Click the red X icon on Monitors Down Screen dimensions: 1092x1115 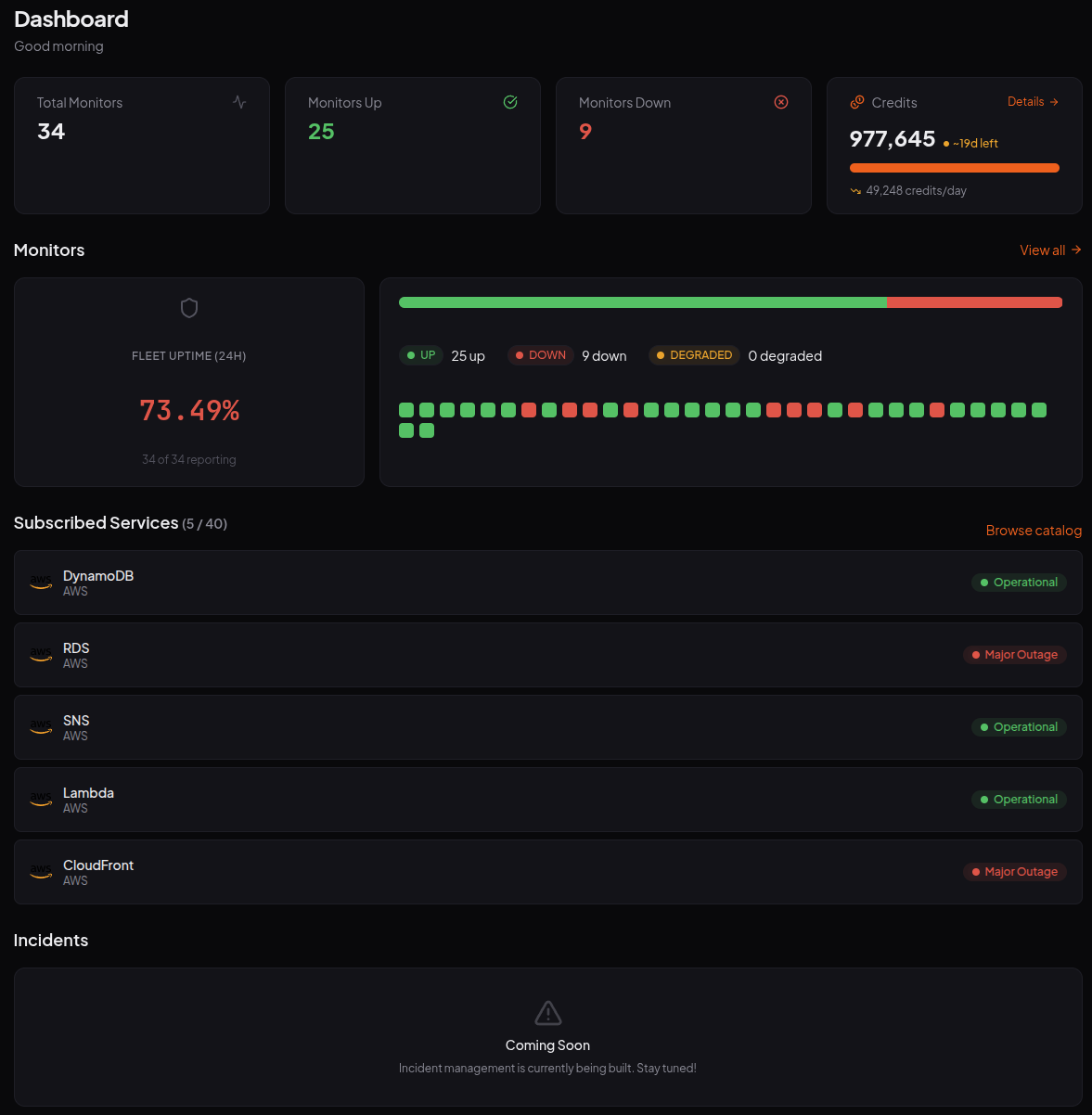pyautogui.click(x=781, y=102)
